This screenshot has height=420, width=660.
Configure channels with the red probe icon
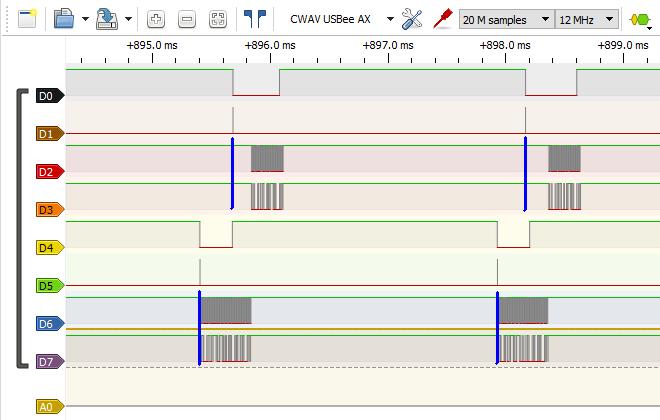pyautogui.click(x=443, y=19)
